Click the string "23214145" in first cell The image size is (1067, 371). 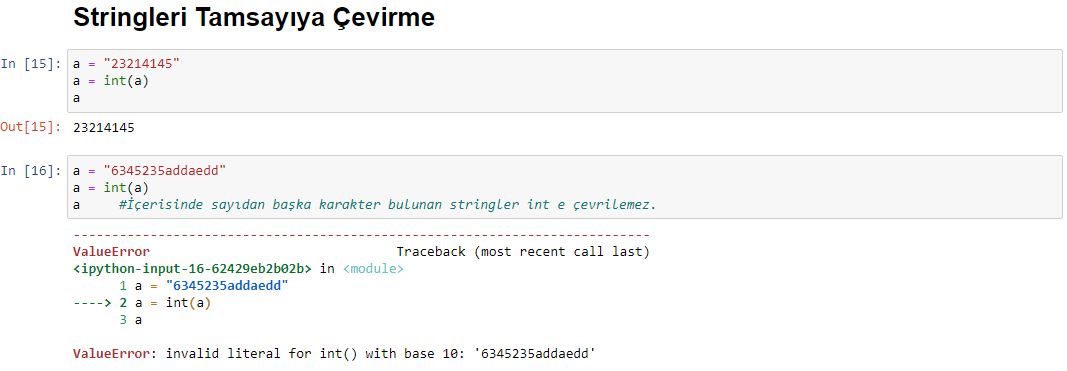point(142,64)
